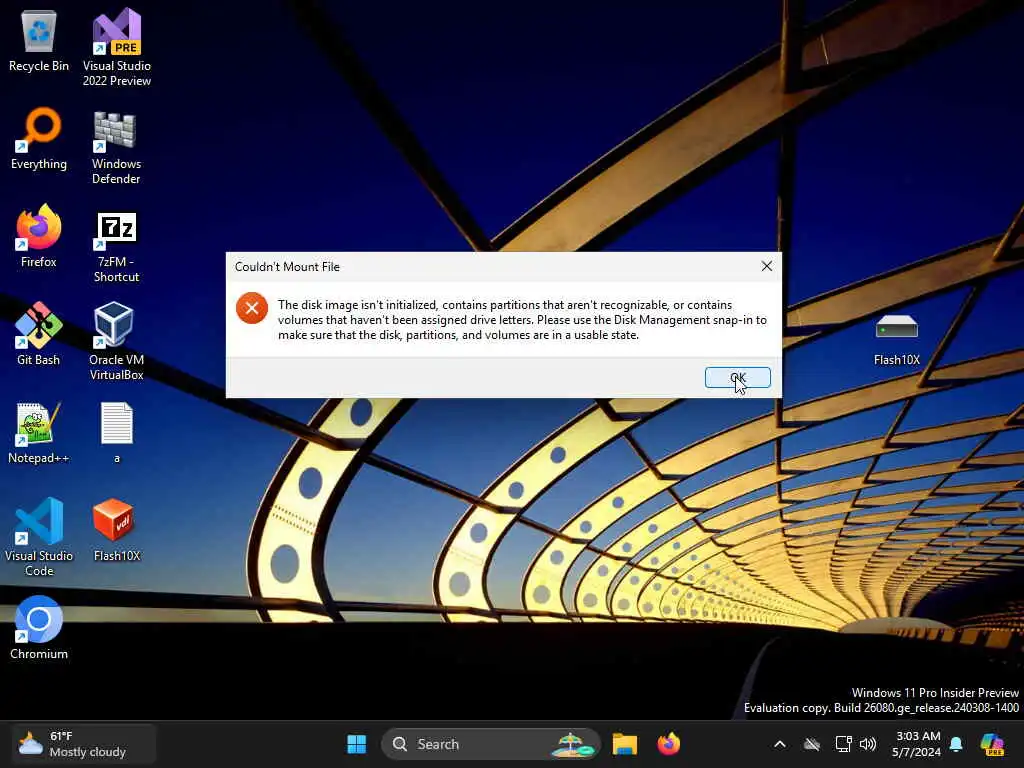Select the Visual Studio 2022 Preview shortcut
This screenshot has width=1024, height=768.
click(117, 48)
